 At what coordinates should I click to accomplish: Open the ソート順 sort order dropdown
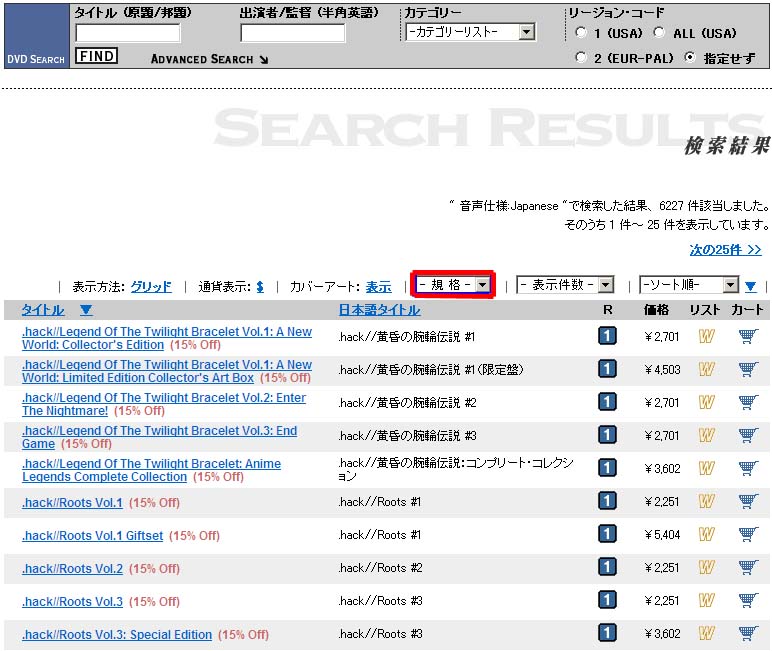tap(689, 285)
